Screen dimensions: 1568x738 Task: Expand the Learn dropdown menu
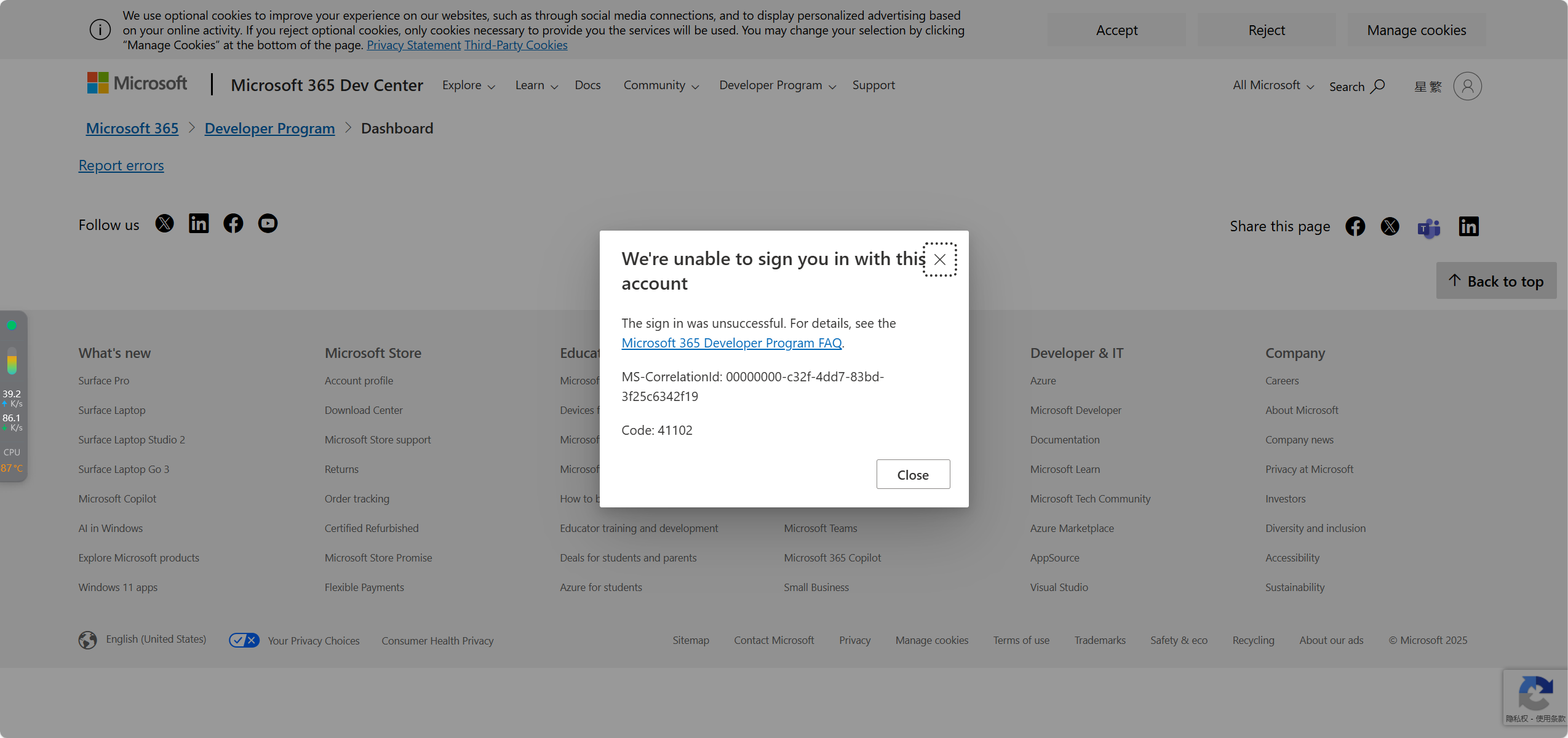click(x=536, y=85)
